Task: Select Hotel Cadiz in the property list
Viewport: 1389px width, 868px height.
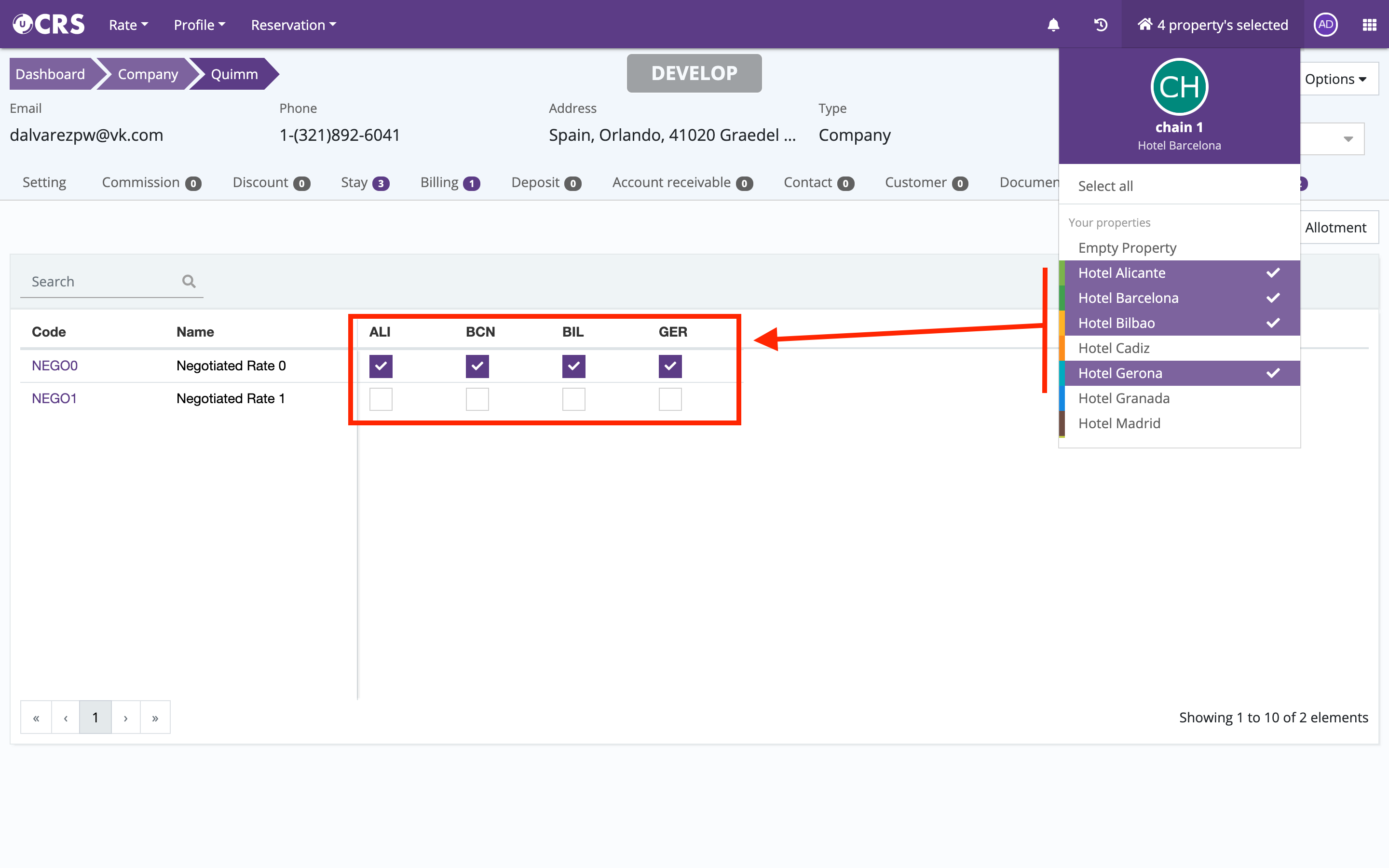Action: click(1114, 348)
